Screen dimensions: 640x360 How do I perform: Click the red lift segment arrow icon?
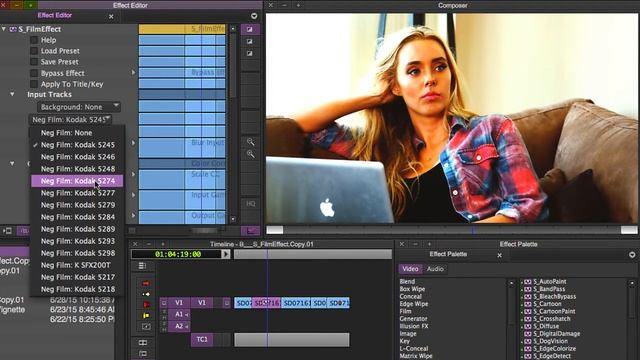coord(146,283)
